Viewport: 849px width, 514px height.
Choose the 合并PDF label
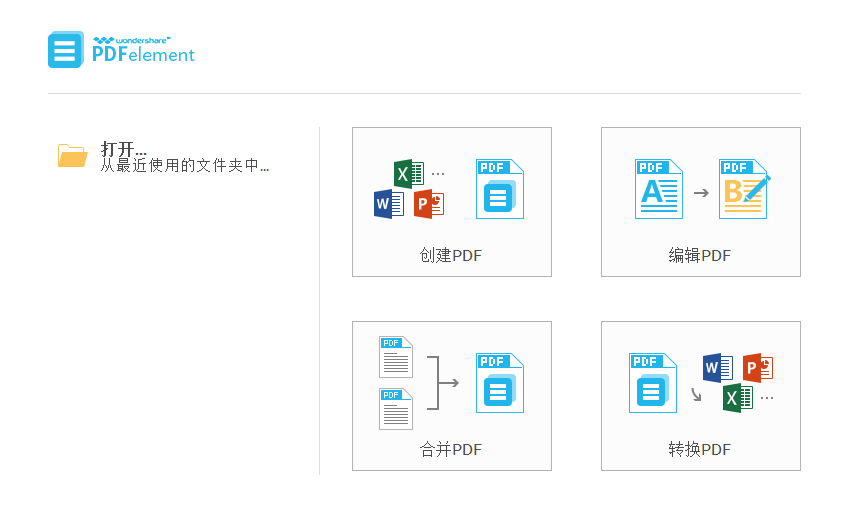click(x=451, y=450)
